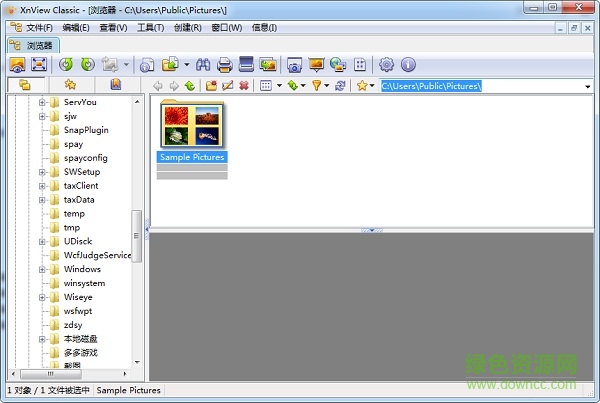Image resolution: width=600 pixels, height=403 pixels.
Task: Click the screen capture camera icon
Action: [294, 64]
